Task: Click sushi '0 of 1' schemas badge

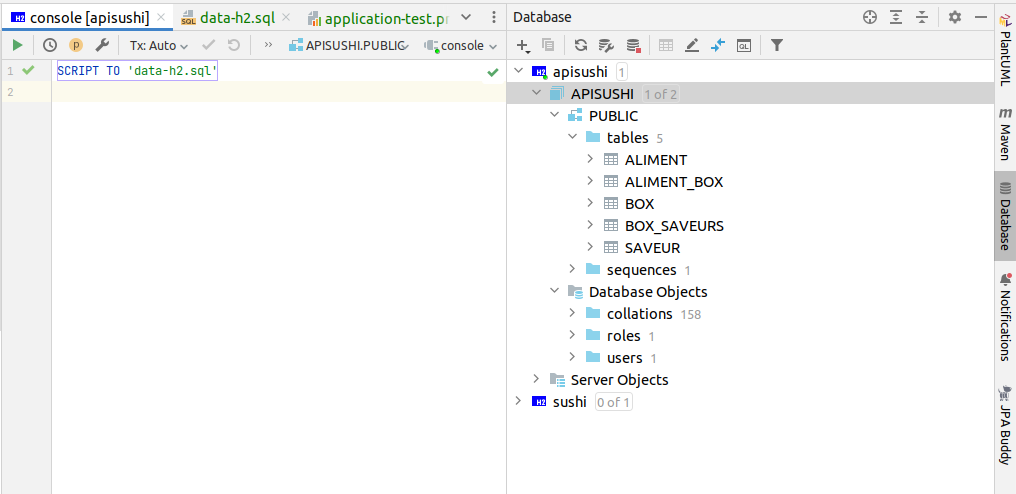Action: pyautogui.click(x=614, y=402)
